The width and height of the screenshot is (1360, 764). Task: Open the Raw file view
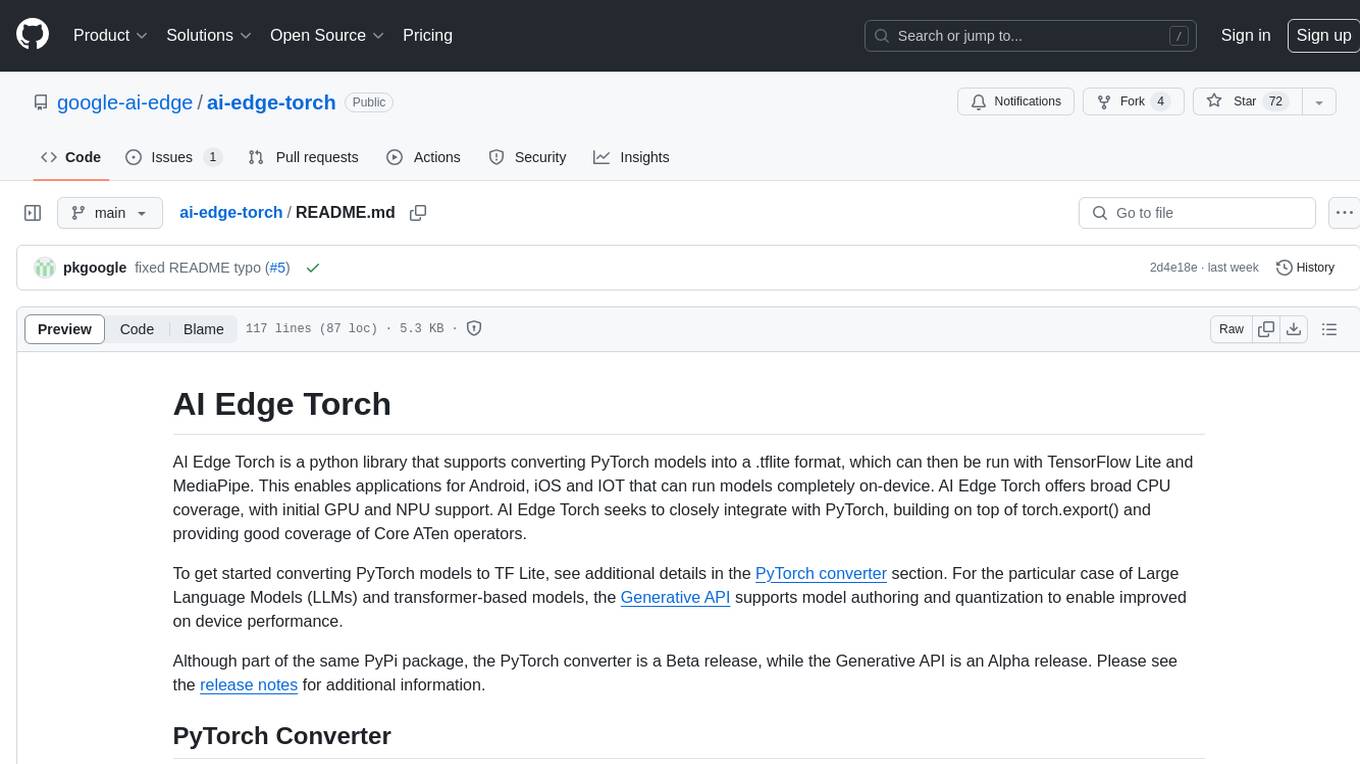tap(1231, 329)
